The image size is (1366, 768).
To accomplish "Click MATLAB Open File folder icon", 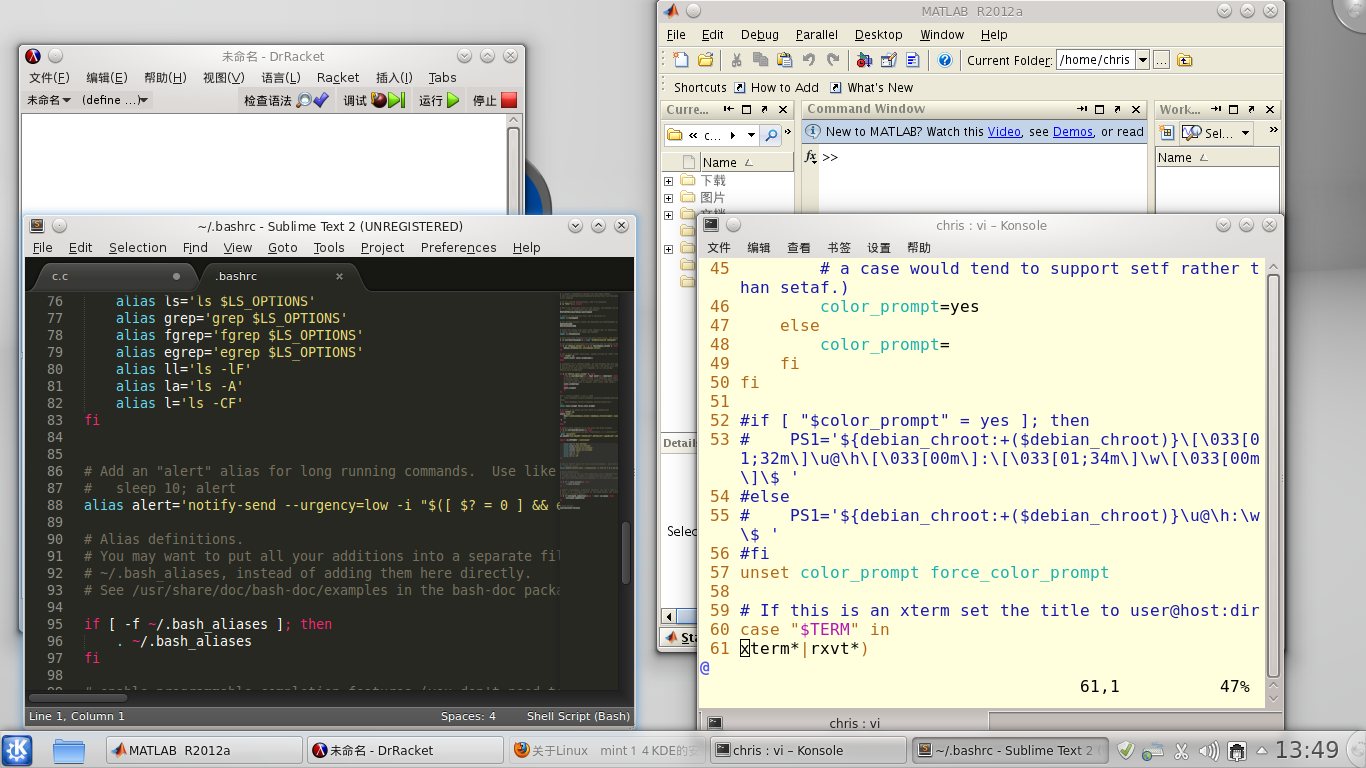I will pos(705,60).
